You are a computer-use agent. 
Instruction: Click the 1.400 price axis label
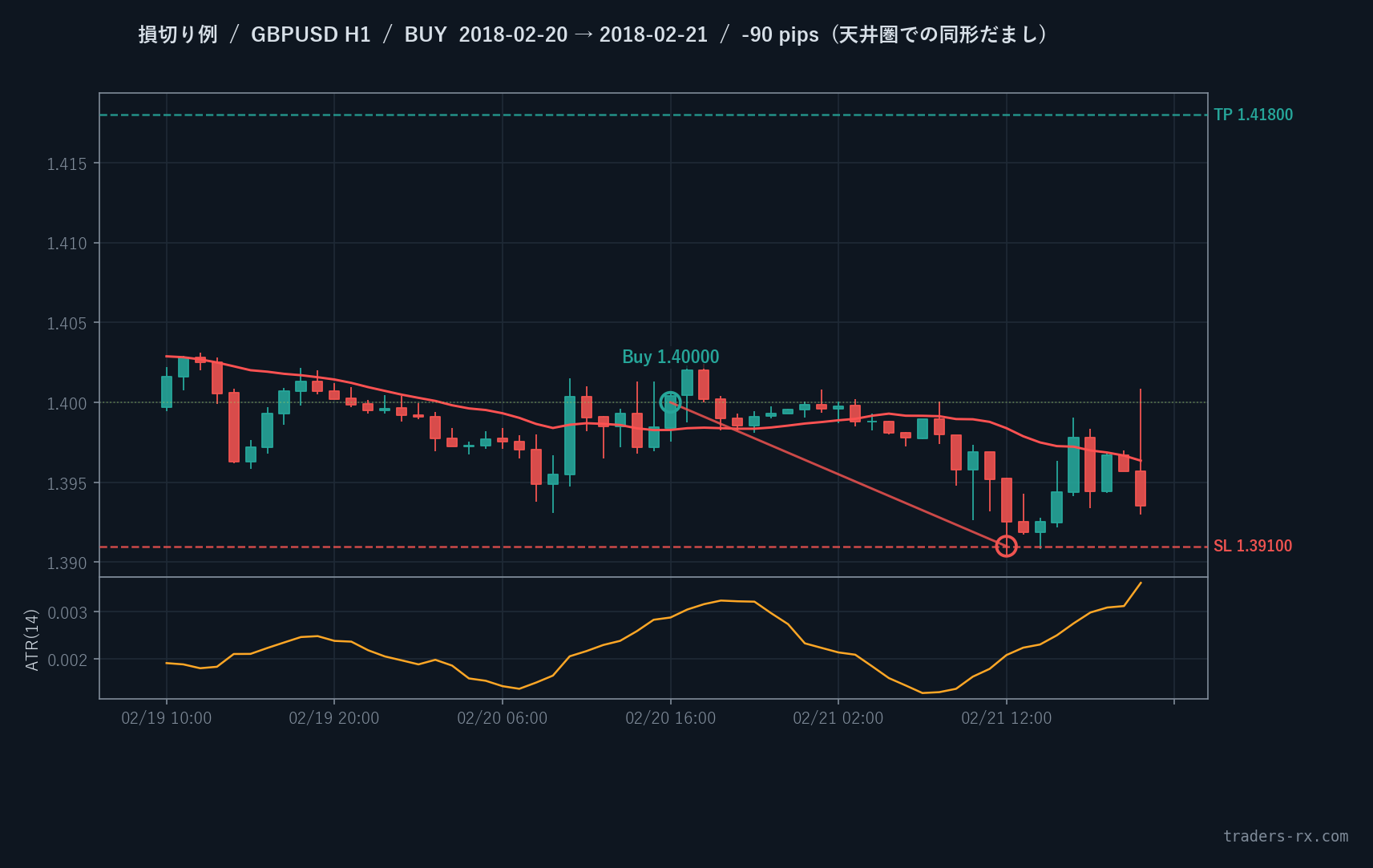click(67, 403)
